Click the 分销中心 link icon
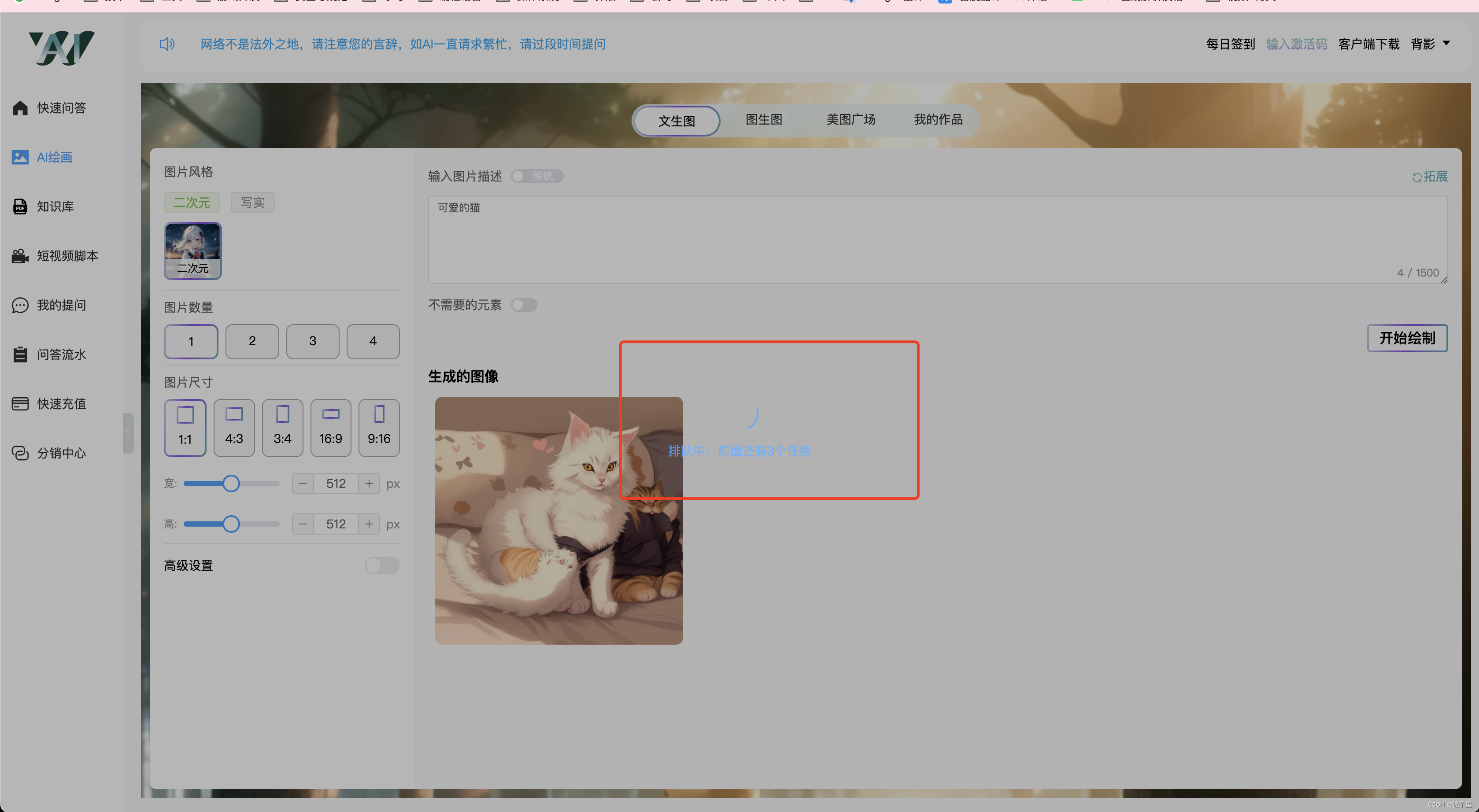This screenshot has width=1479, height=812. pos(20,454)
